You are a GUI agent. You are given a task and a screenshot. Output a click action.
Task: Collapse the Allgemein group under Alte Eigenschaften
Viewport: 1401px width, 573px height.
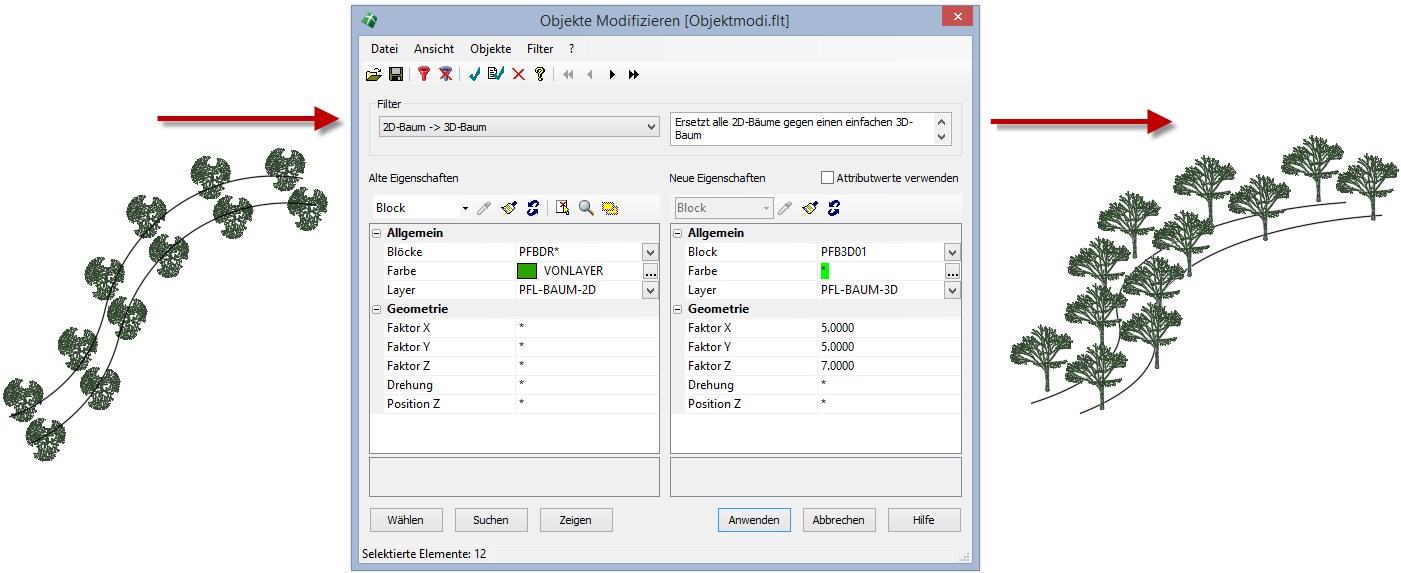377,233
